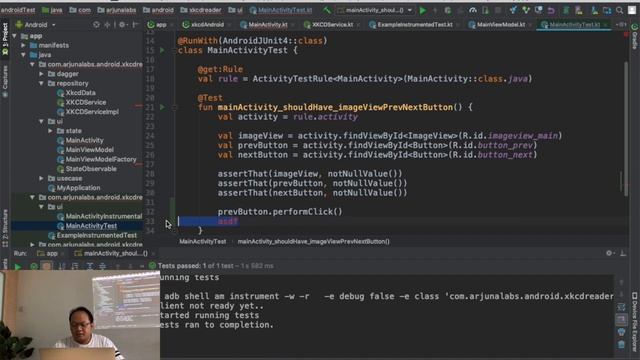This screenshot has width=640, height=360.
Task: Select XkcdData in project tree
Action: pyautogui.click(x=76, y=93)
